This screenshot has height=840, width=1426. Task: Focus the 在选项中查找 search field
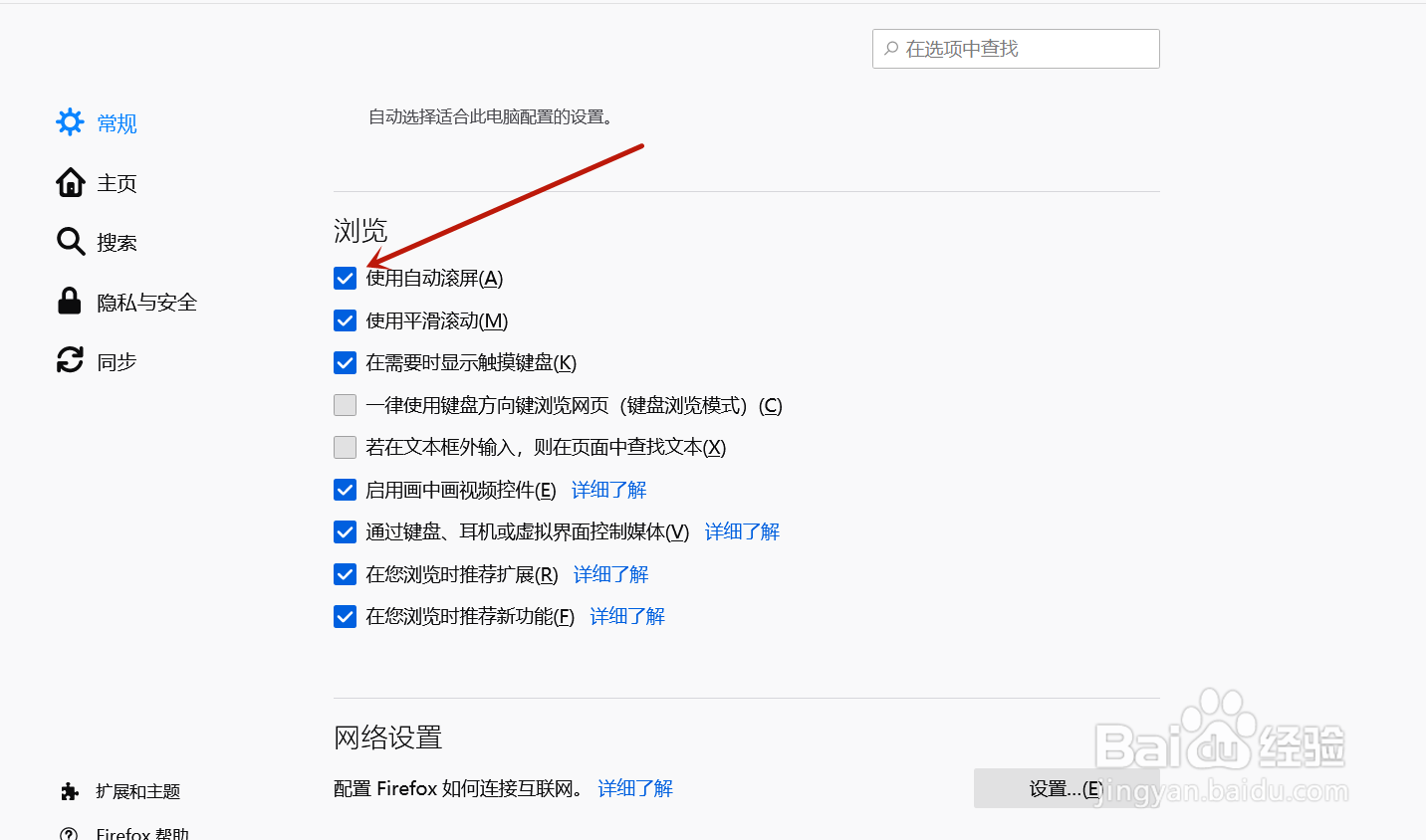[1016, 49]
